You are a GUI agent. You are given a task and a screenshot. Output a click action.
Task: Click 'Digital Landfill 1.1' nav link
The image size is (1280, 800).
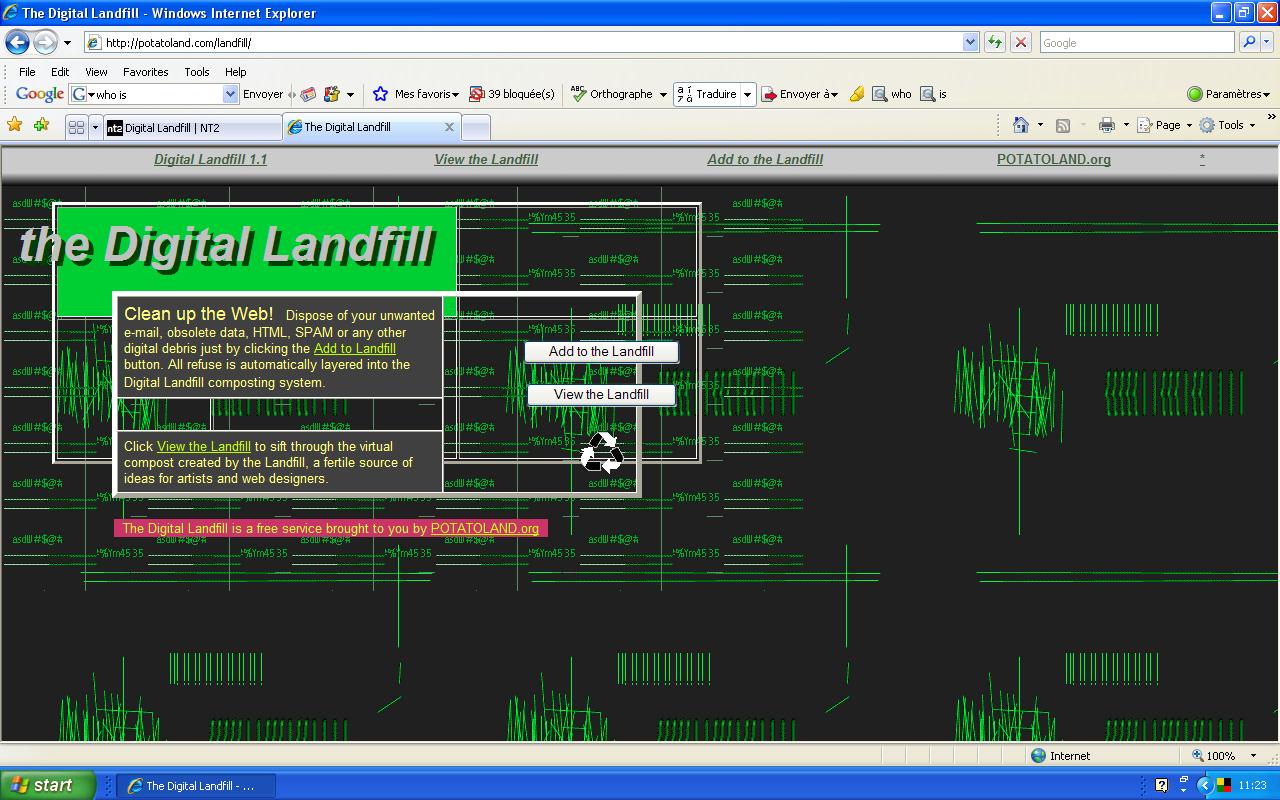210,159
